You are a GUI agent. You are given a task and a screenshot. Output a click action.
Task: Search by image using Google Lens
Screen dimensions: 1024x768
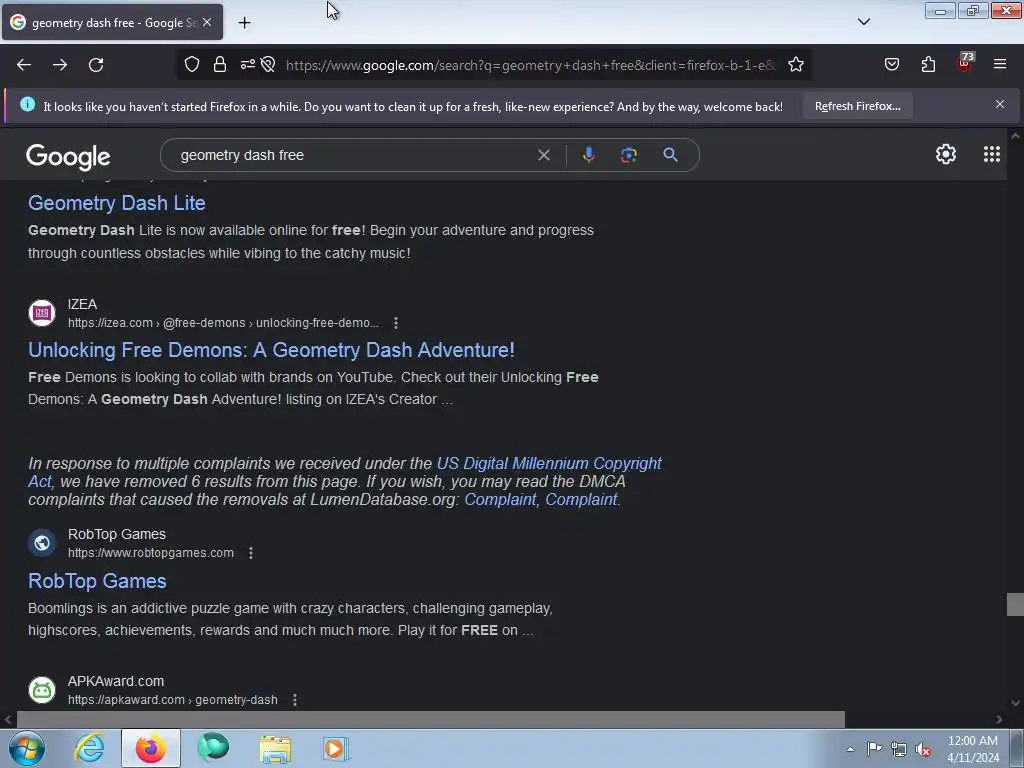628,155
